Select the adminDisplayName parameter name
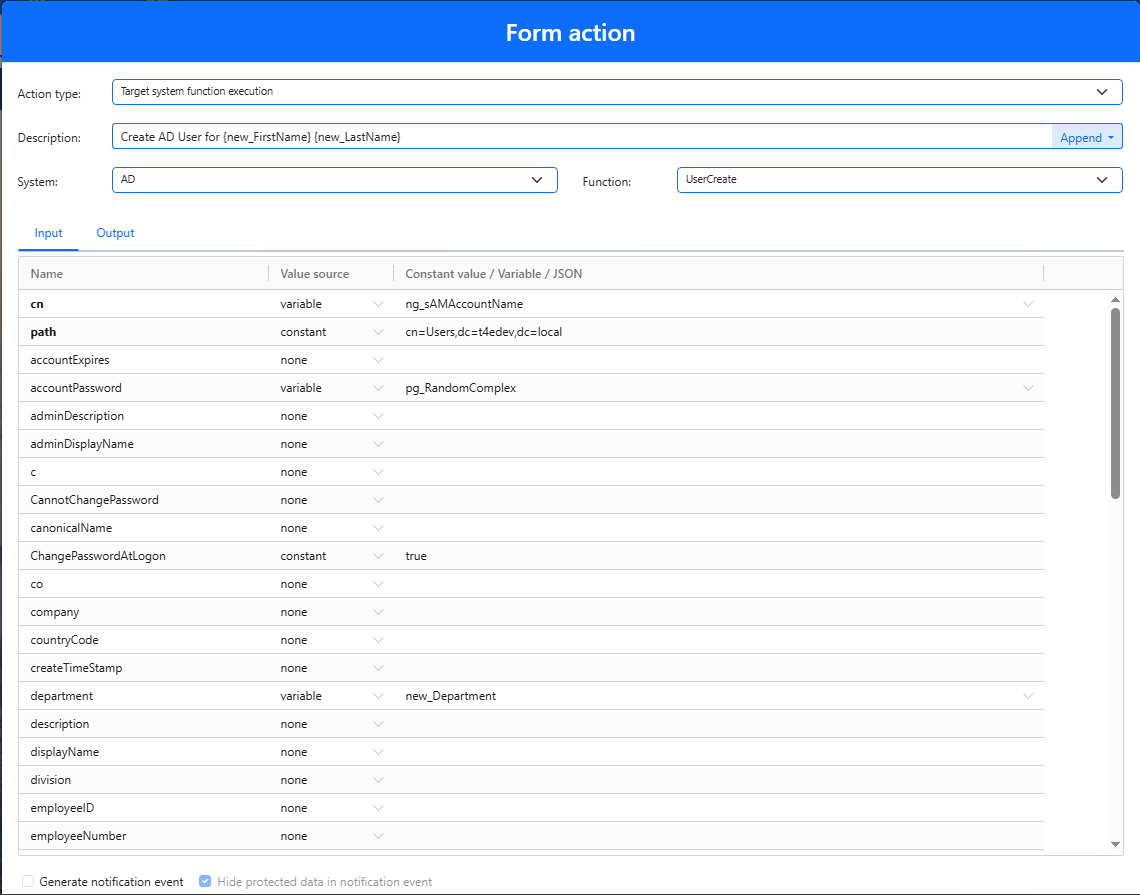The image size is (1140, 895). point(82,444)
